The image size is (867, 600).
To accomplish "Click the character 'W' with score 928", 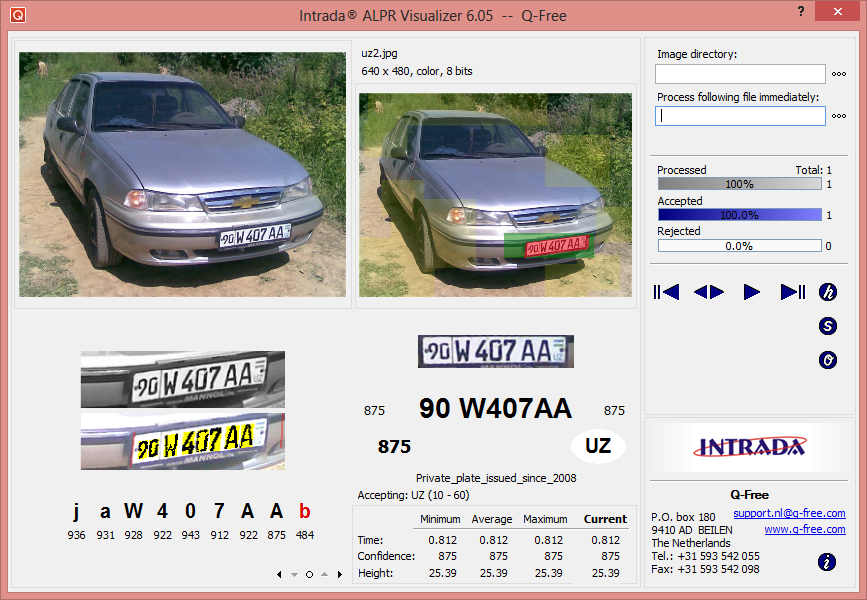I will pyautogui.click(x=133, y=511).
